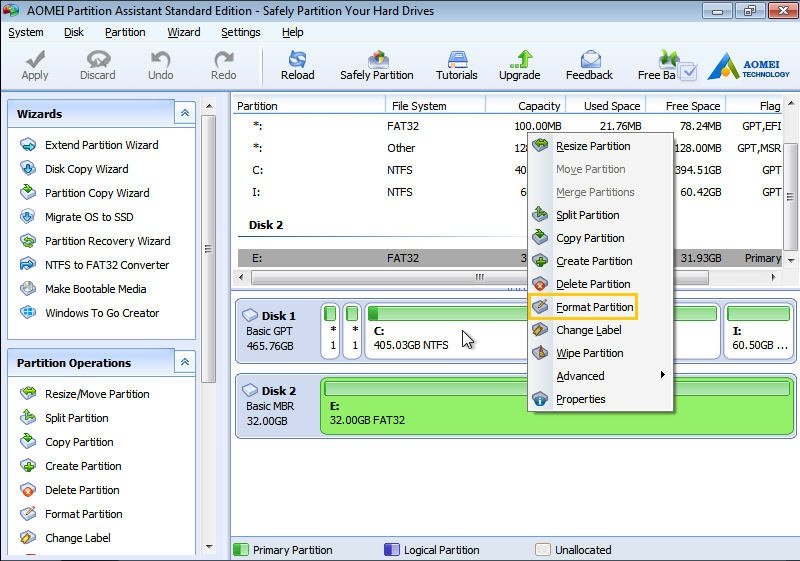
Task: Open the Help menu
Action: click(x=292, y=32)
